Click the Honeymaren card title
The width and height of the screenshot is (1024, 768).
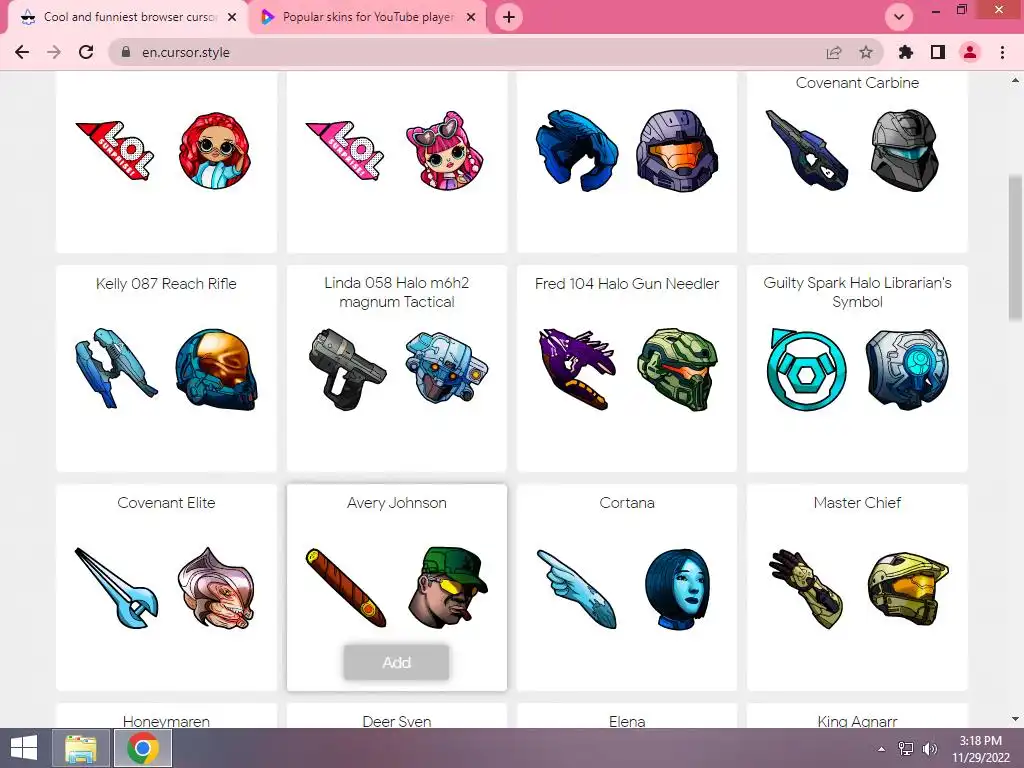(166, 721)
